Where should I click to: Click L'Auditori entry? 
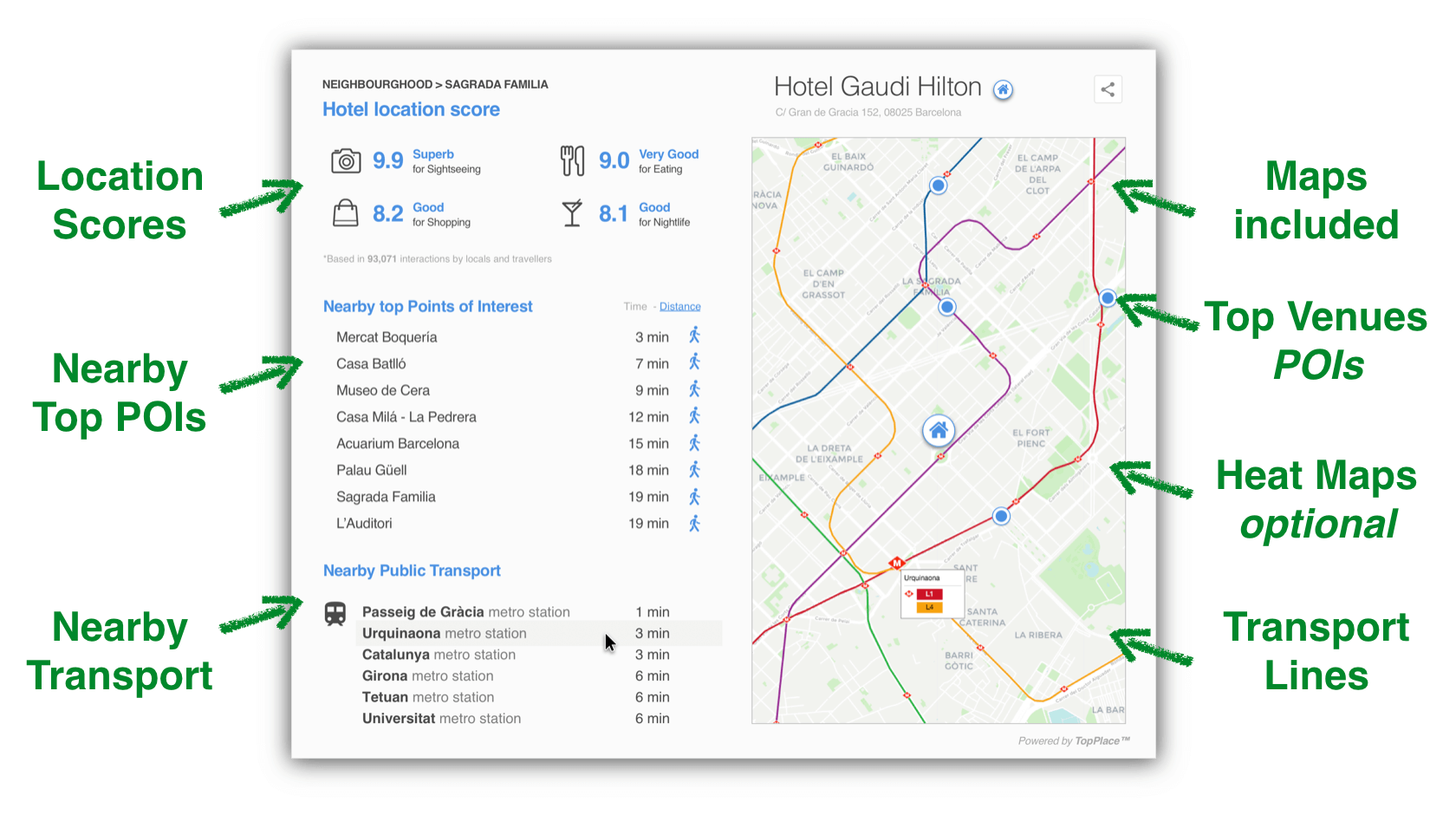click(x=364, y=524)
